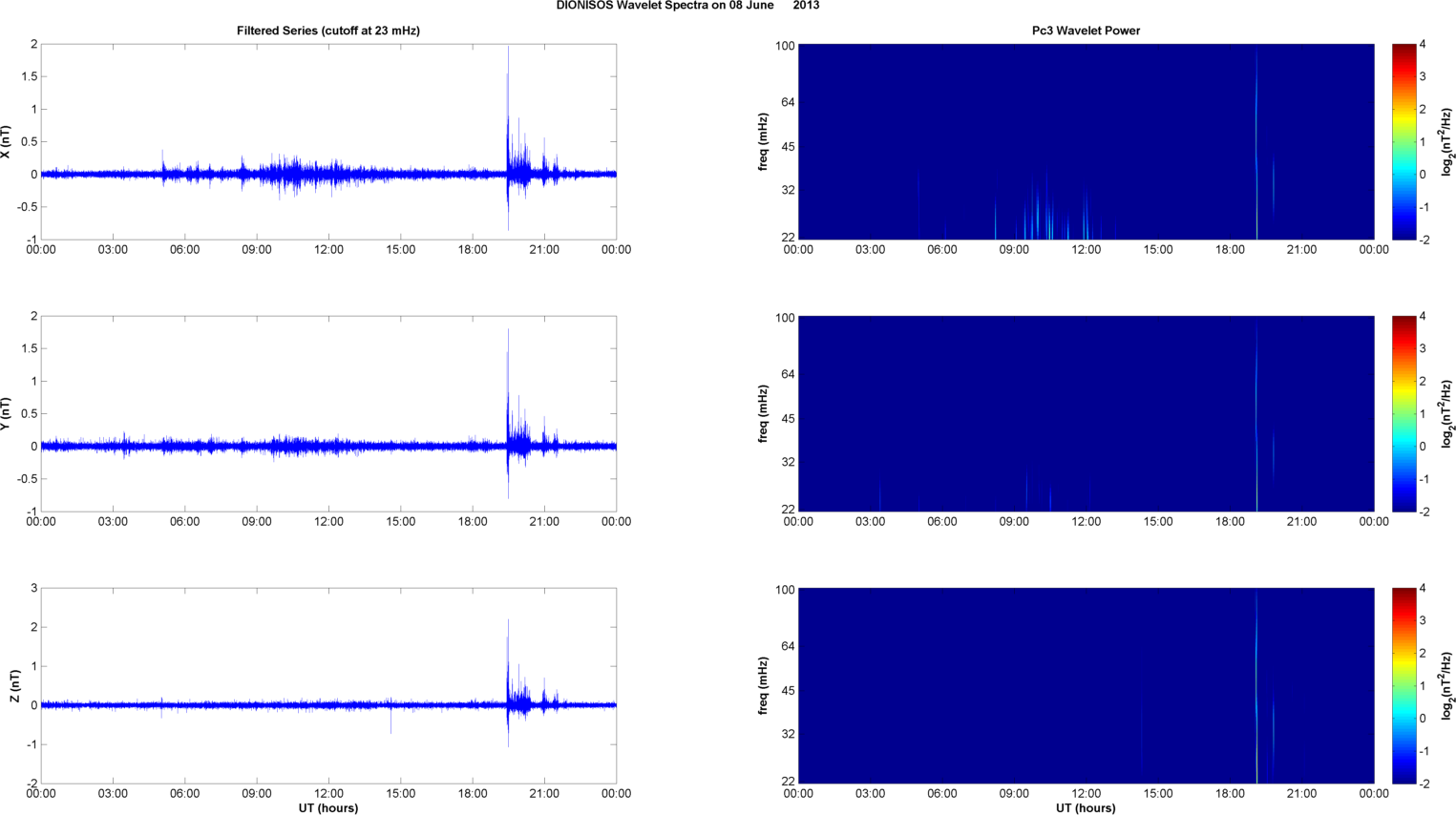
Task: Click the '64' frequency tick of the top spectrogram
Action: pos(788,102)
